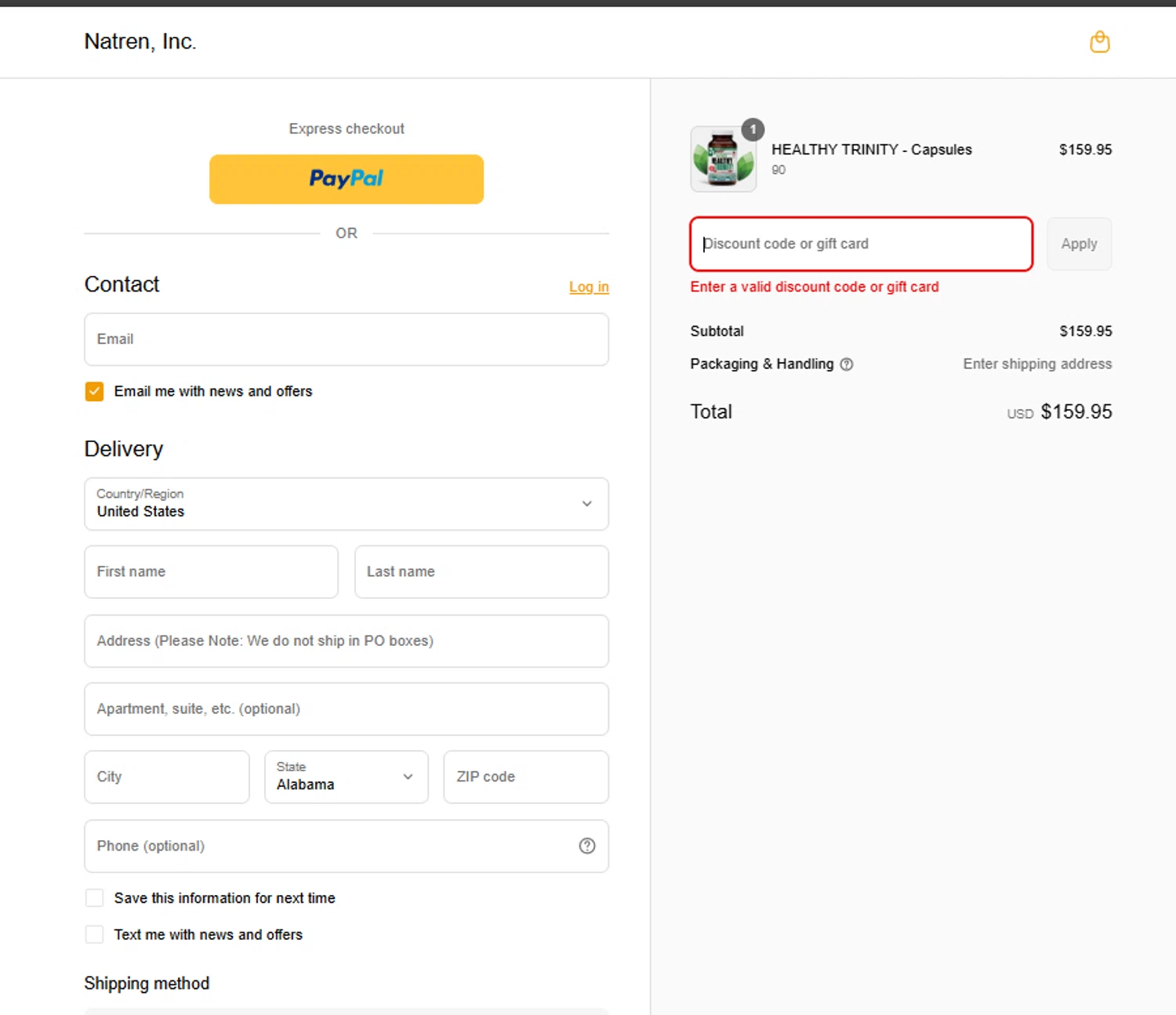Image resolution: width=1176 pixels, height=1015 pixels.
Task: Open the State dropdown showing Alabama
Action: 347,777
